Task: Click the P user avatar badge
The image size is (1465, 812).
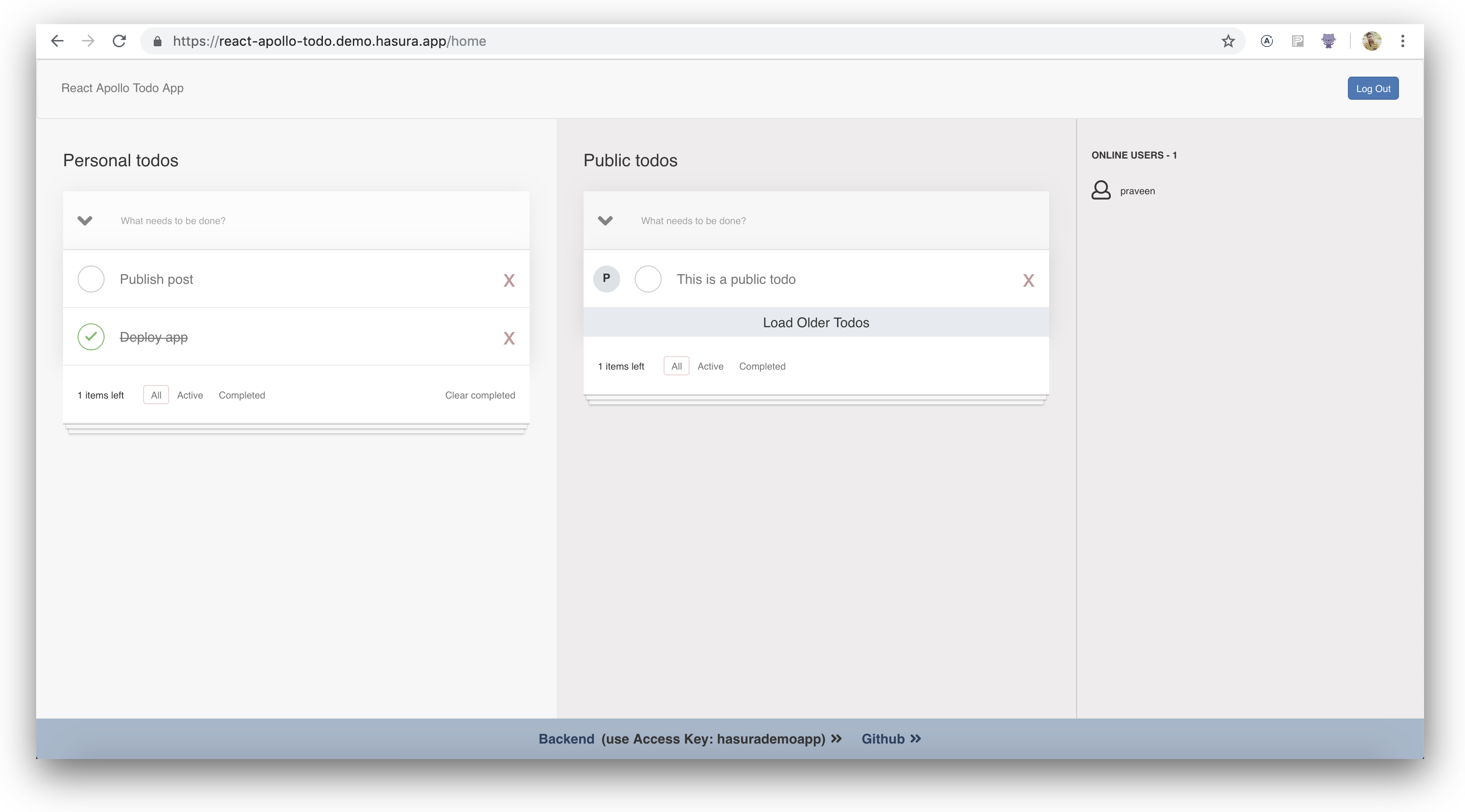Action: pos(606,279)
